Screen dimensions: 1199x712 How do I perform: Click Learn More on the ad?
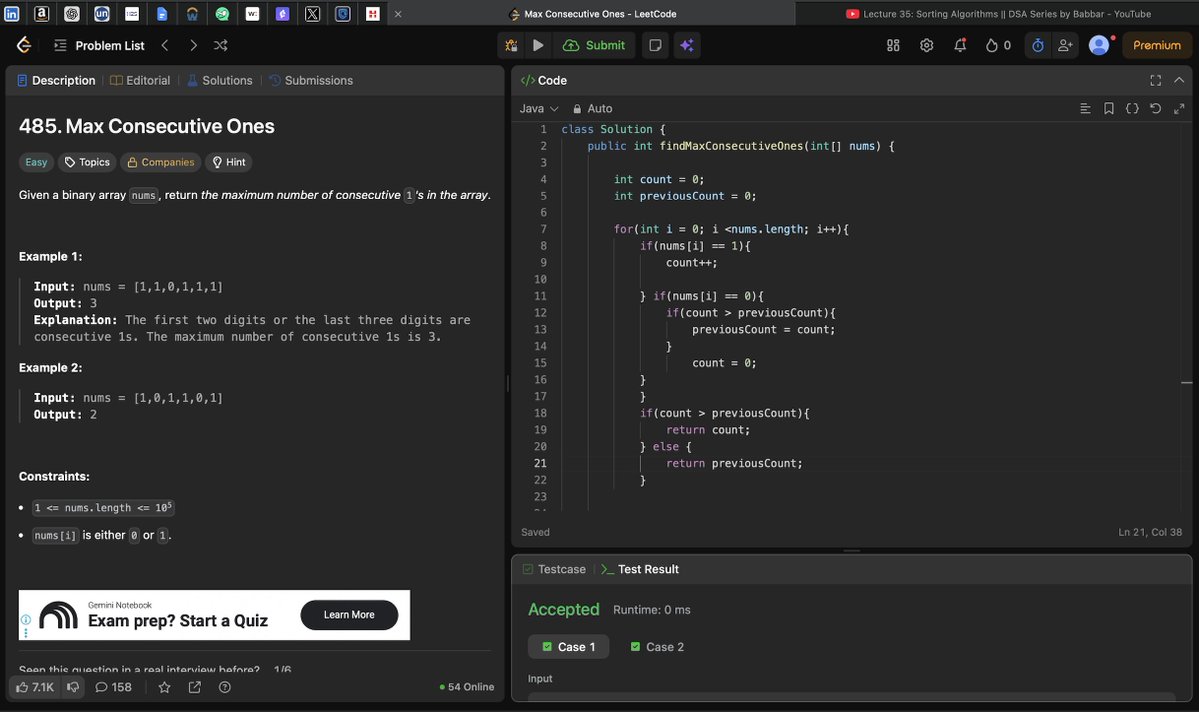[349, 615]
